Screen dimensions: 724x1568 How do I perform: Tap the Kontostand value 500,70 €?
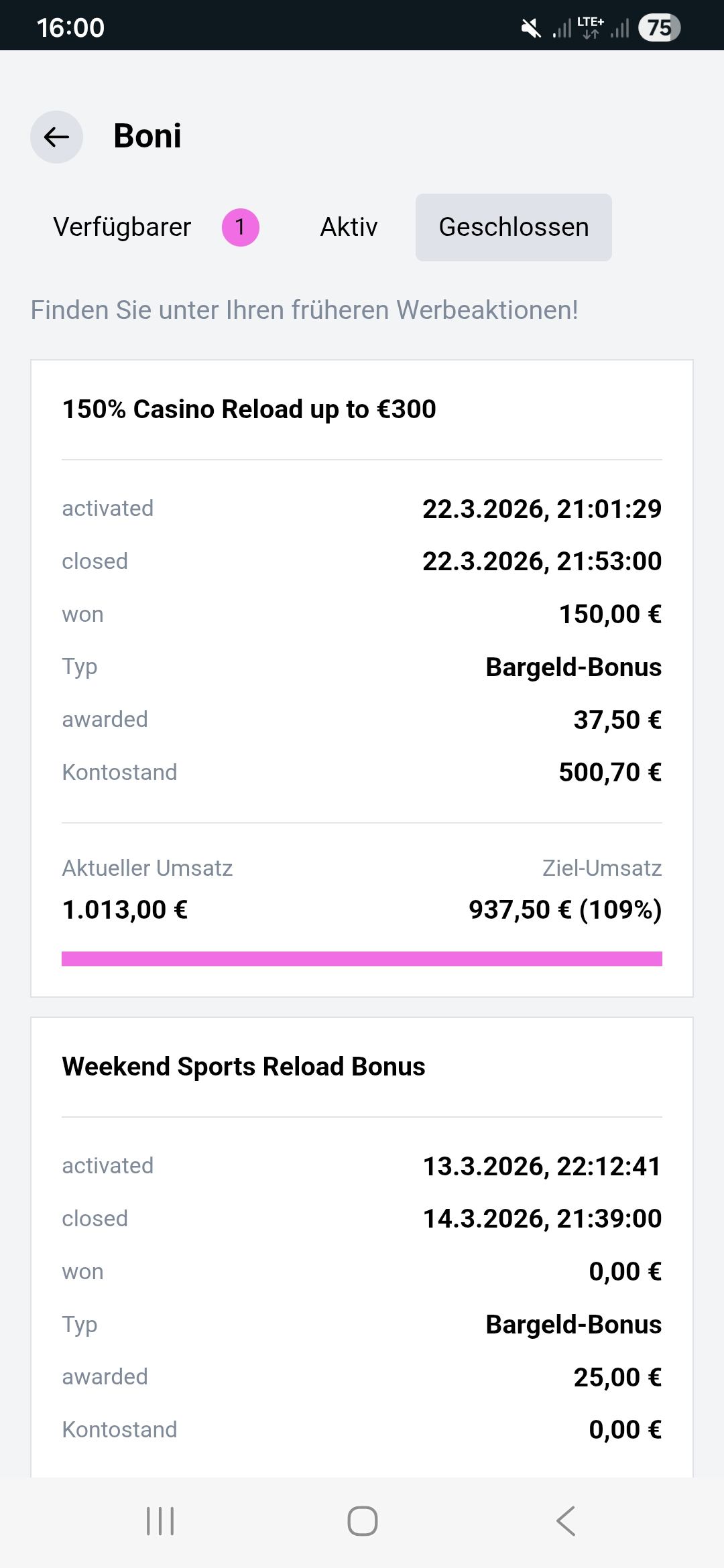click(x=609, y=772)
